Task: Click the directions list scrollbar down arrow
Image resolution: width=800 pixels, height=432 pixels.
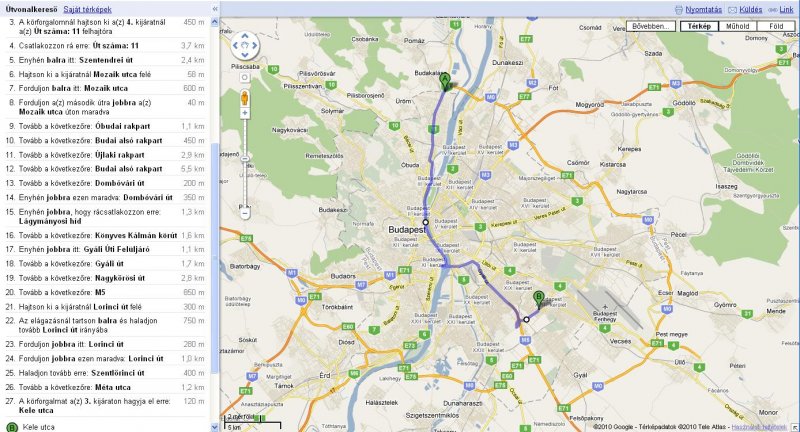Action: point(214,427)
